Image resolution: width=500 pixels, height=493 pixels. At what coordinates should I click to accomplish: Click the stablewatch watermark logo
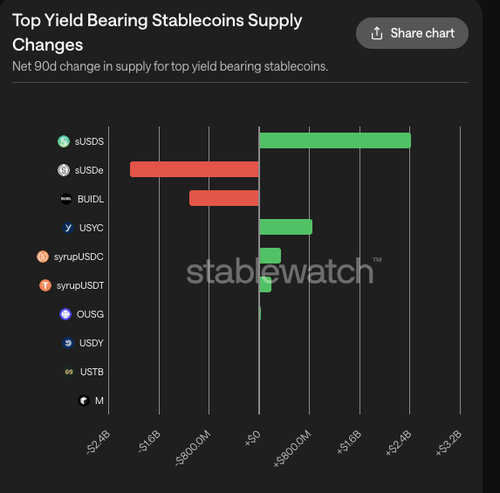(283, 271)
